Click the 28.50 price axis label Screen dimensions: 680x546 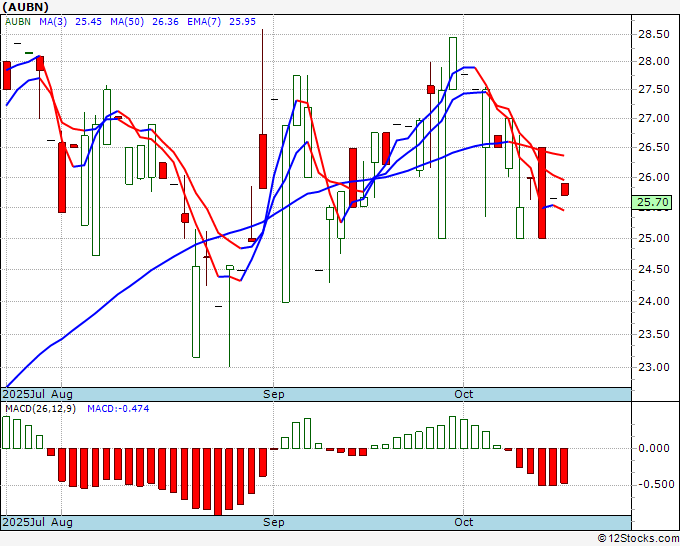click(654, 34)
